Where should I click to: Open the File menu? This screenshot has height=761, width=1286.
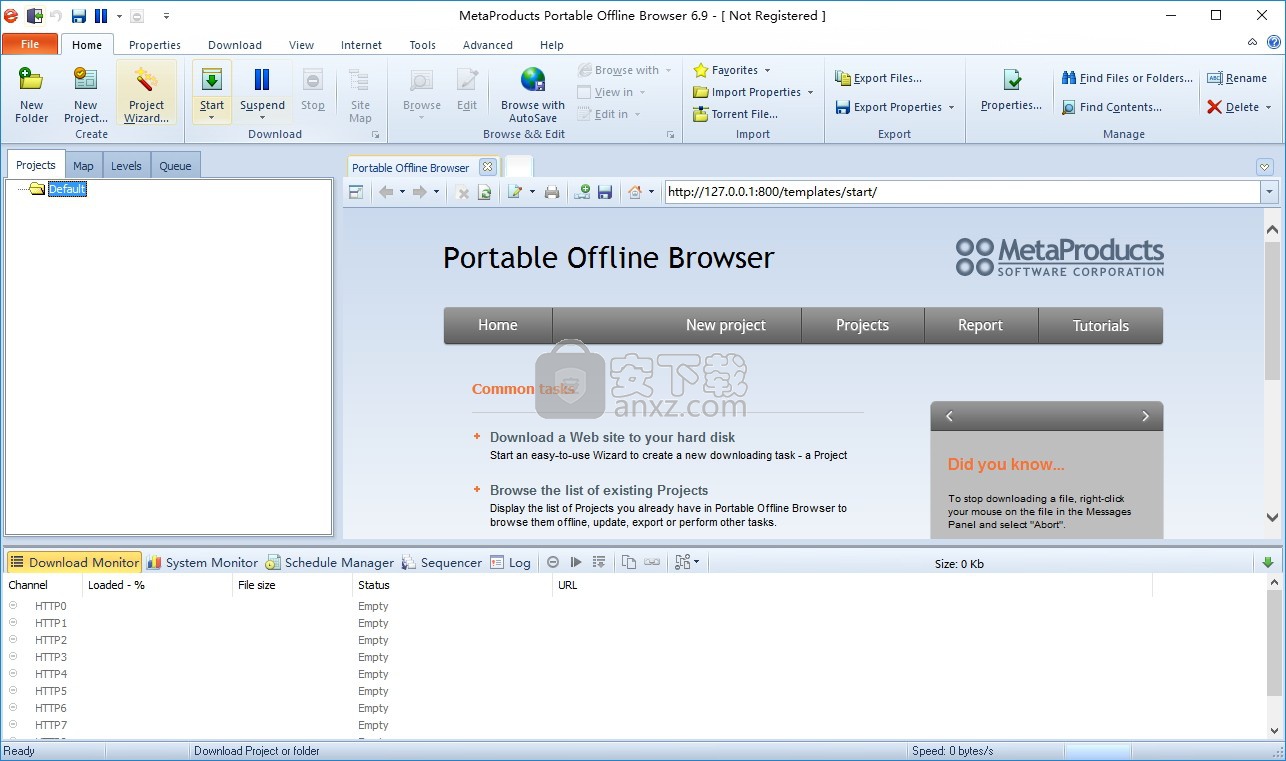[30, 44]
